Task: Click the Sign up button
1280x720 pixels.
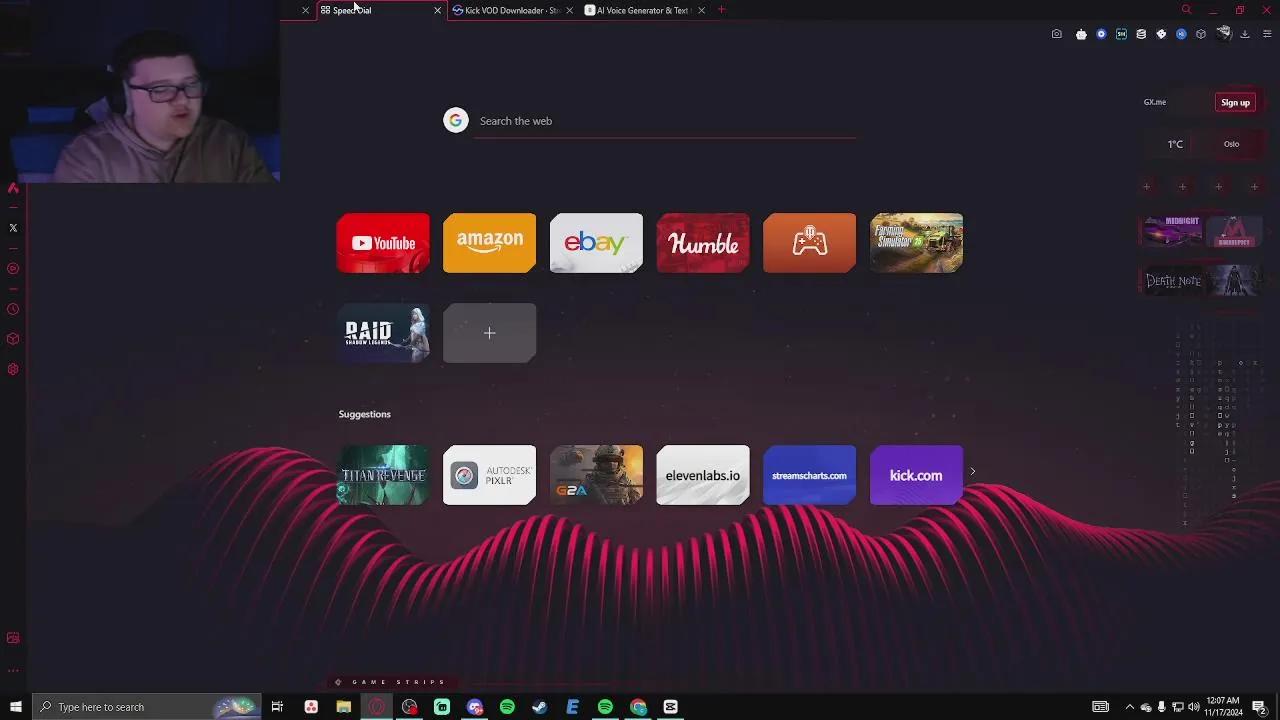Action: point(1235,102)
